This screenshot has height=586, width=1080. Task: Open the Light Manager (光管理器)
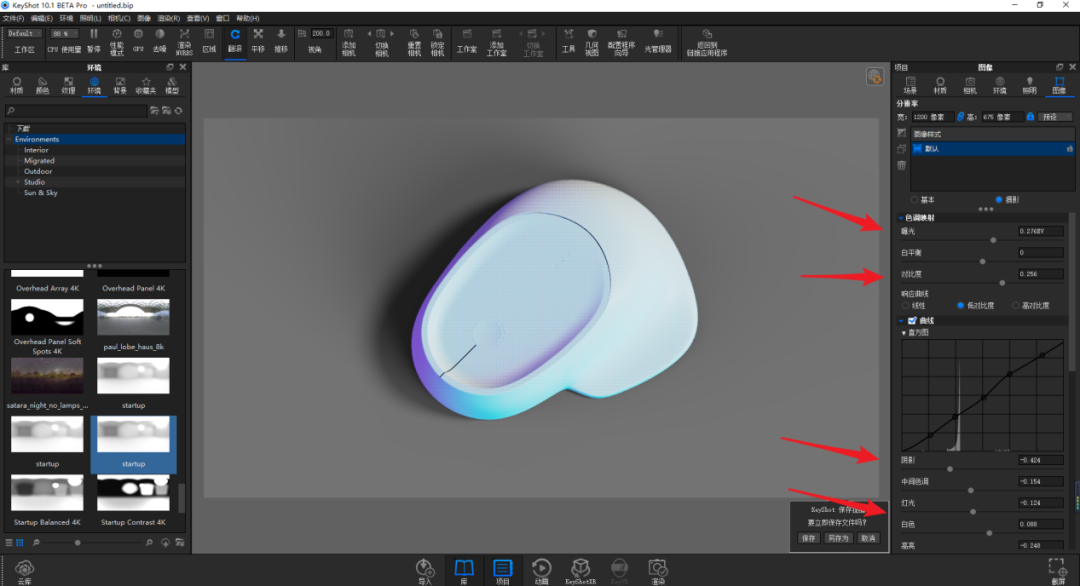click(x=658, y=41)
